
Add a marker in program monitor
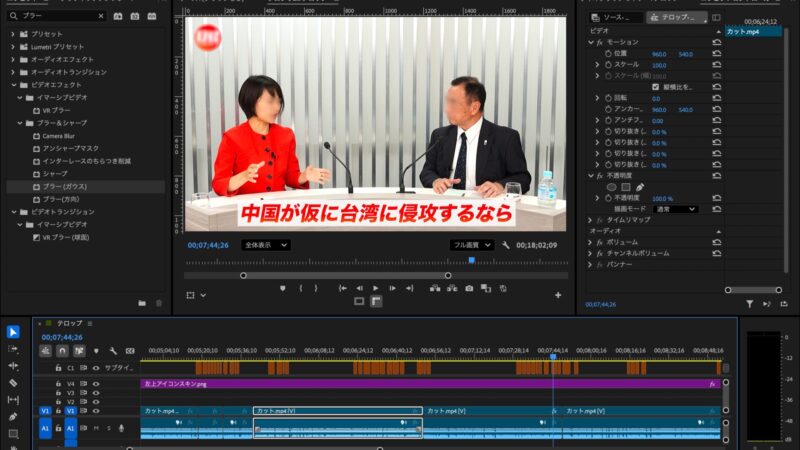click(x=283, y=288)
